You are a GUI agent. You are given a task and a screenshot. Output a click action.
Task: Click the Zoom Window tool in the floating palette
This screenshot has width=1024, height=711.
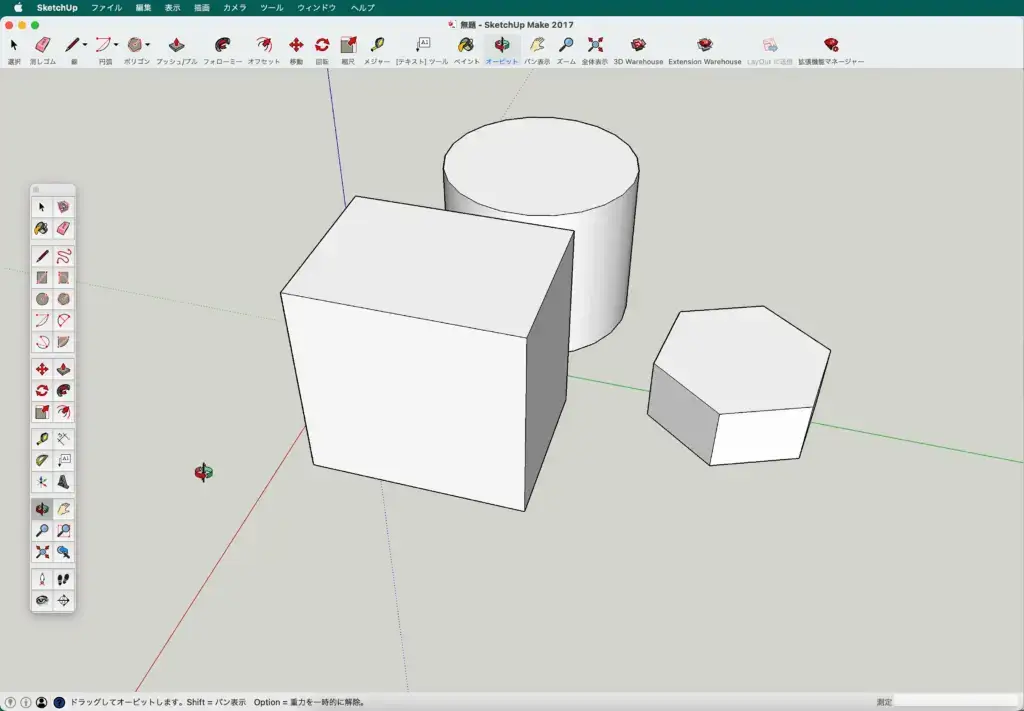[x=63, y=531]
